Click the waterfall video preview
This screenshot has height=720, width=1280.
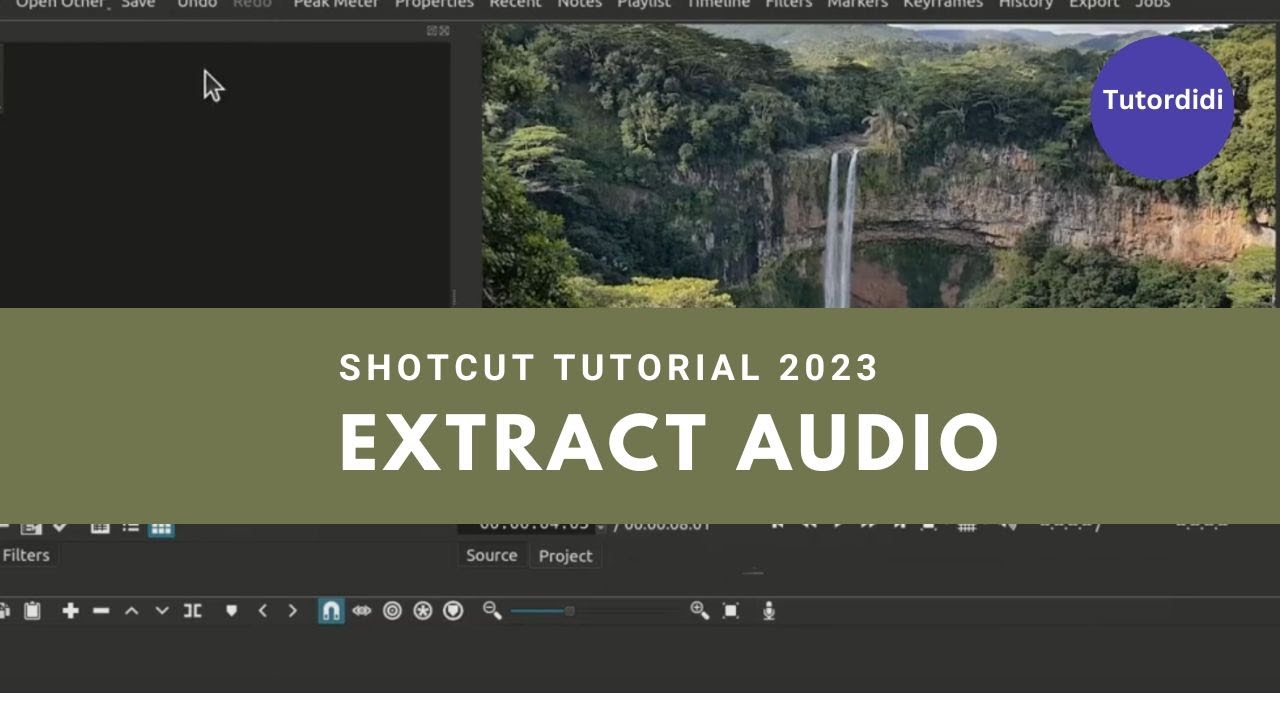(x=880, y=165)
